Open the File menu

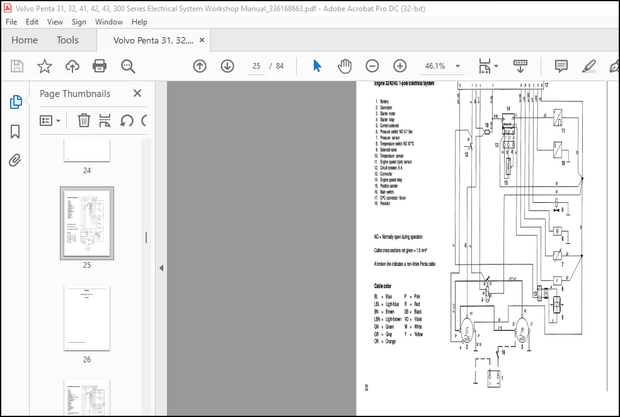(x=11, y=22)
